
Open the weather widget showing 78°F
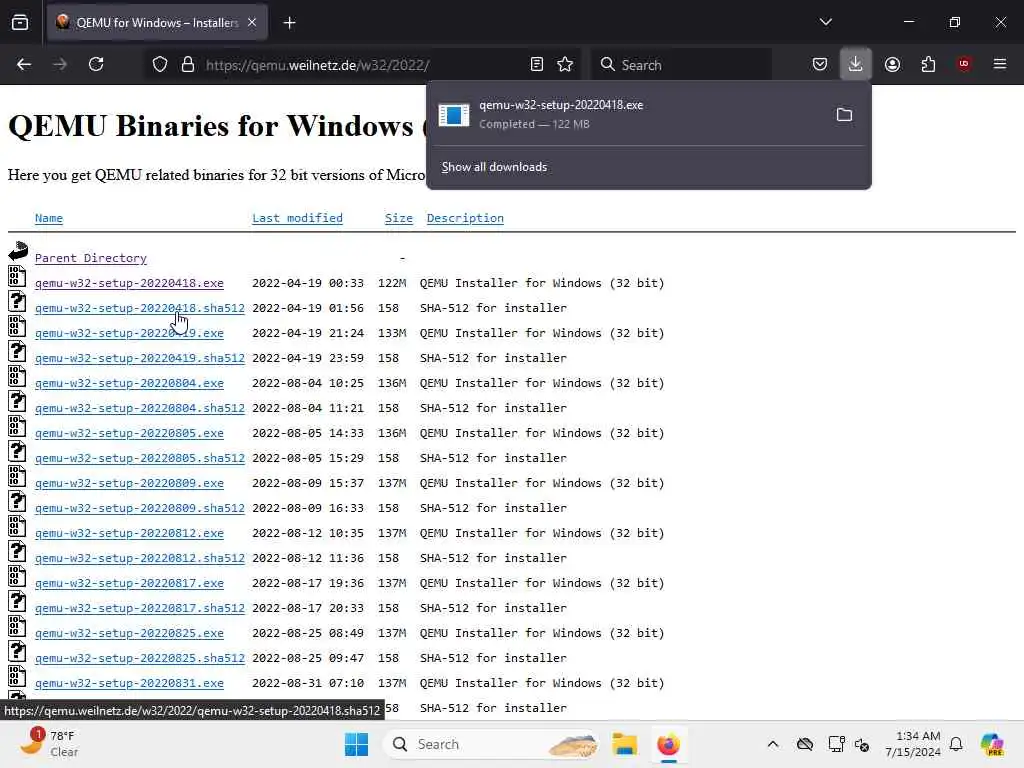coord(49,744)
